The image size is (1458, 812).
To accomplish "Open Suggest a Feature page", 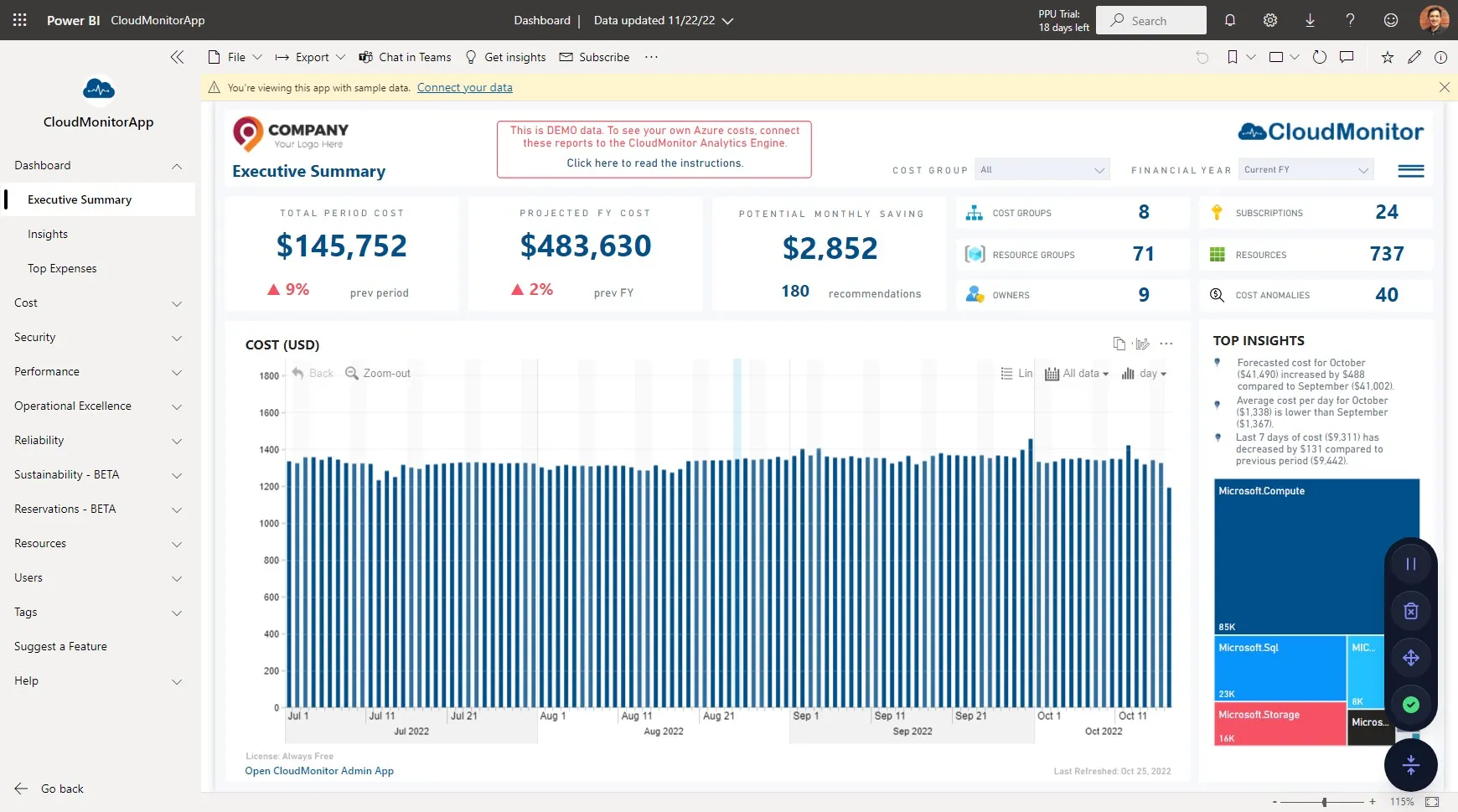I will pos(60,646).
